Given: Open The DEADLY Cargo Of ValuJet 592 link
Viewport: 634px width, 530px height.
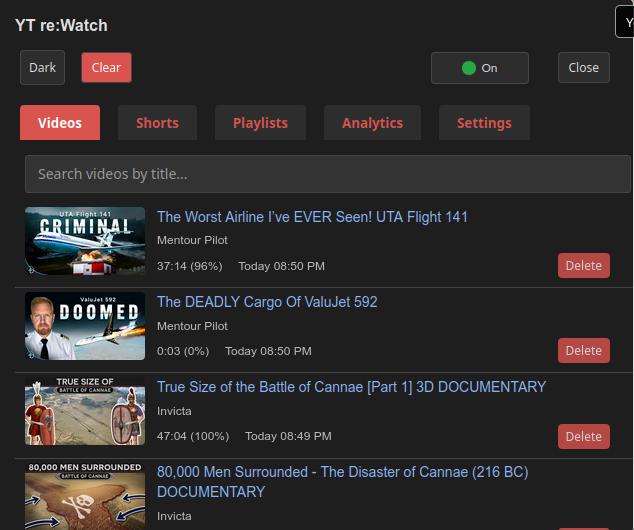Looking at the screenshot, I should (267, 302).
